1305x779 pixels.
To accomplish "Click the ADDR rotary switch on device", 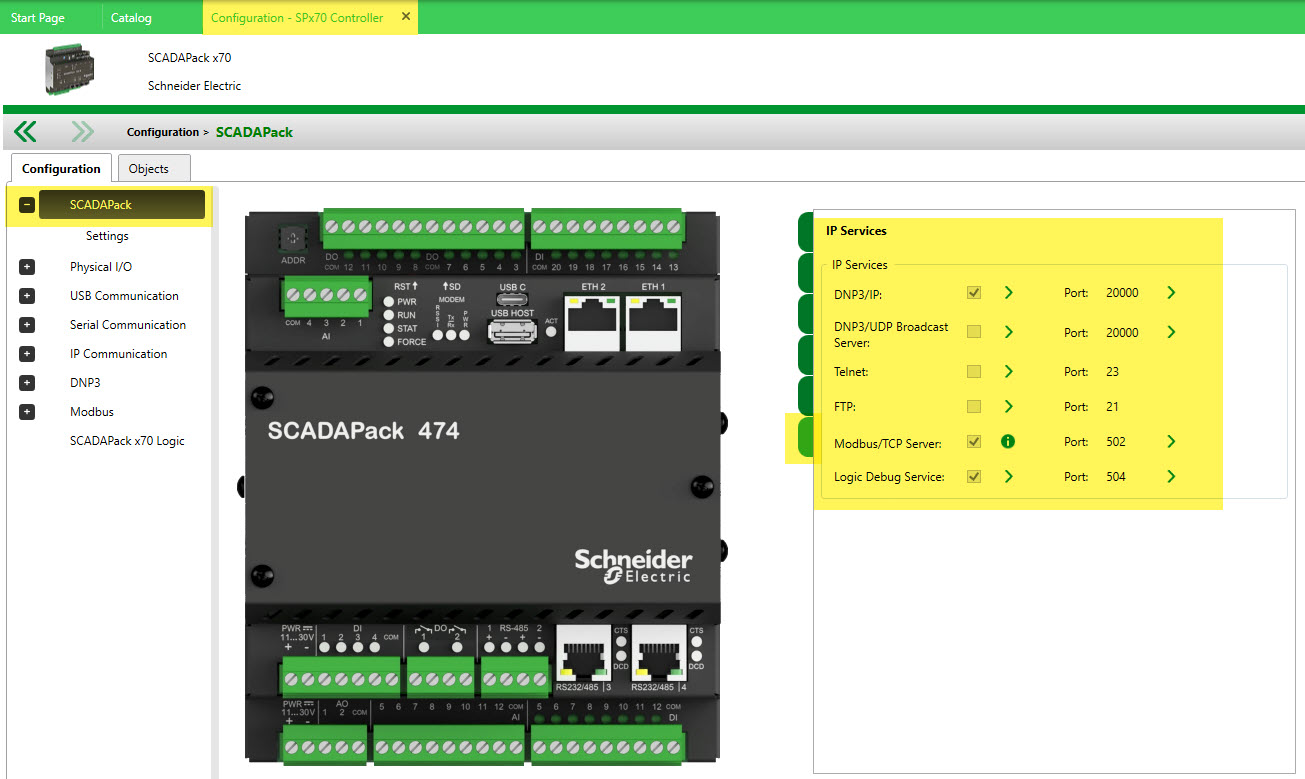I will pyautogui.click(x=292, y=239).
